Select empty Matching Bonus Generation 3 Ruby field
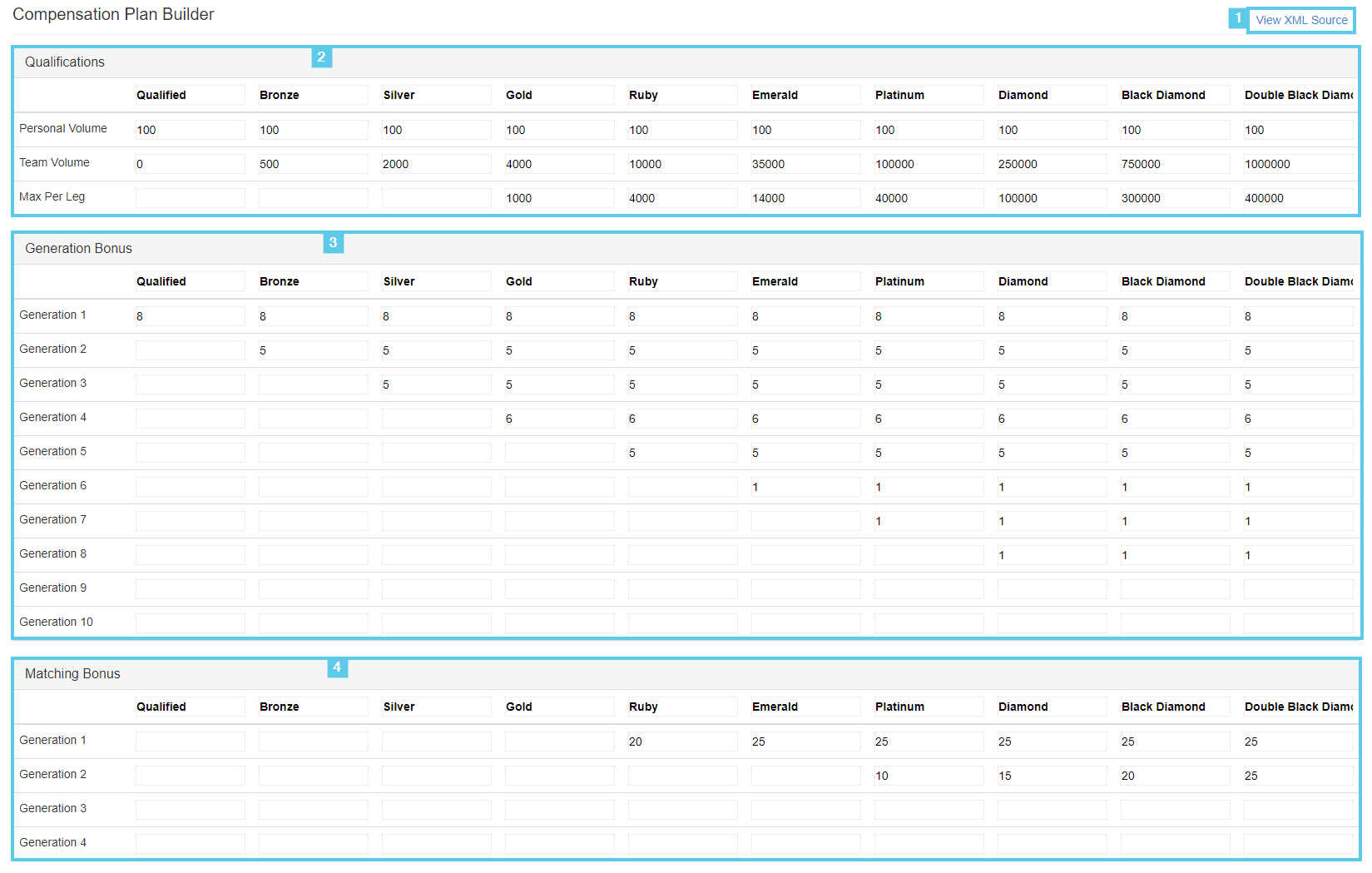 click(x=683, y=810)
